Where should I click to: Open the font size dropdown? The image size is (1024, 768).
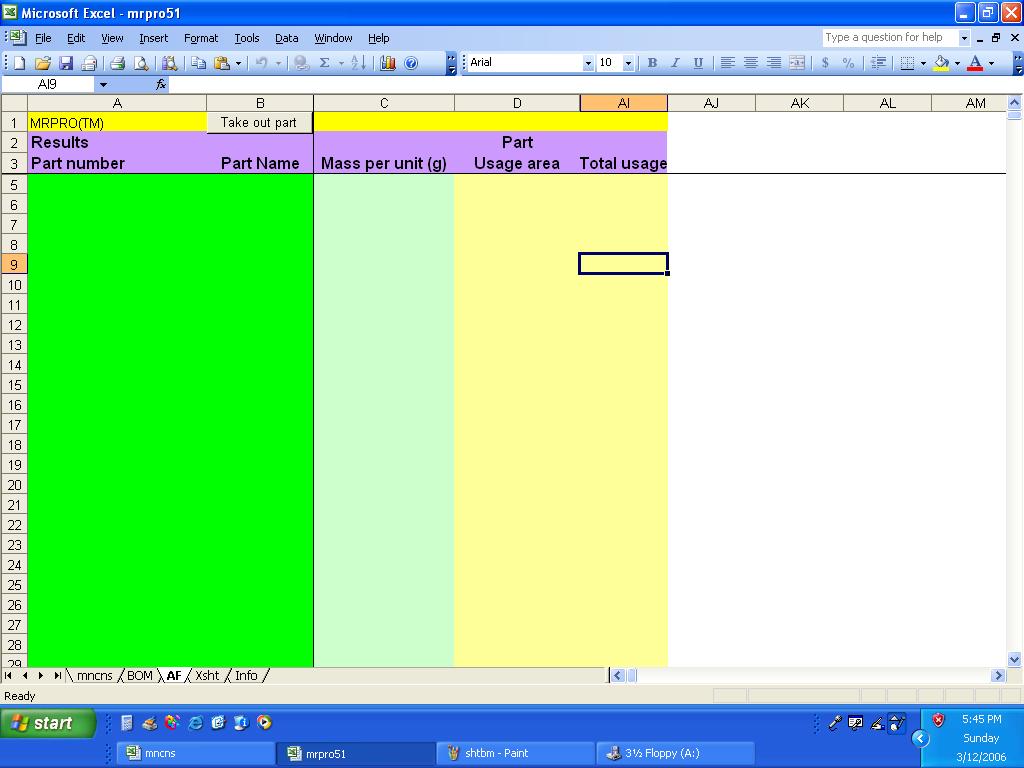click(628, 63)
